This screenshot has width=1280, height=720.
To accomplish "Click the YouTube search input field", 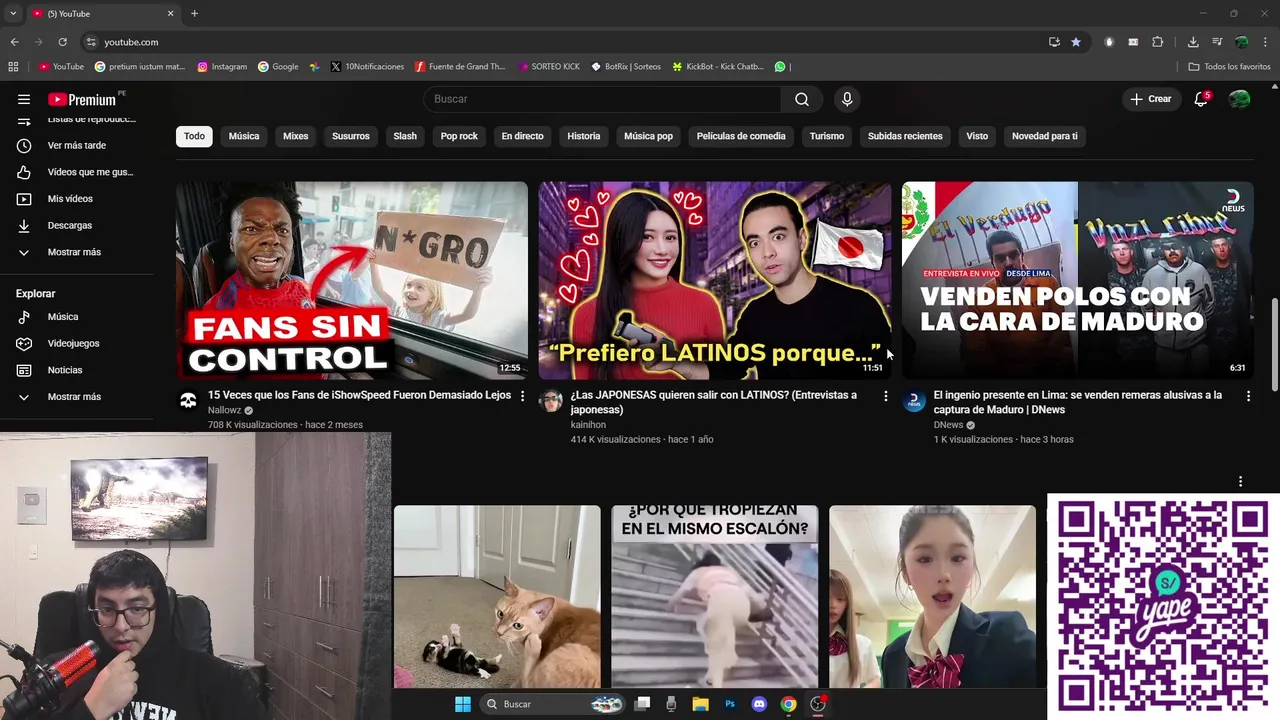I will coord(602,99).
